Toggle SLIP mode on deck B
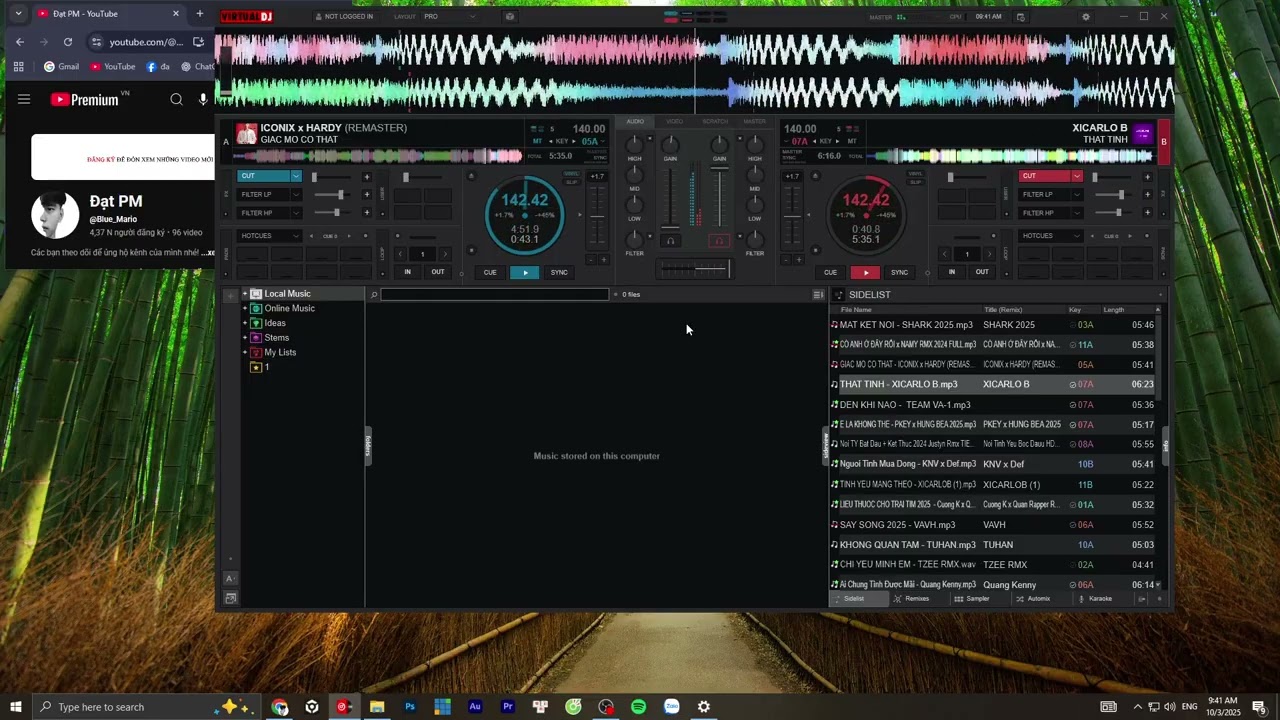This screenshot has width=1280, height=720. point(915,181)
